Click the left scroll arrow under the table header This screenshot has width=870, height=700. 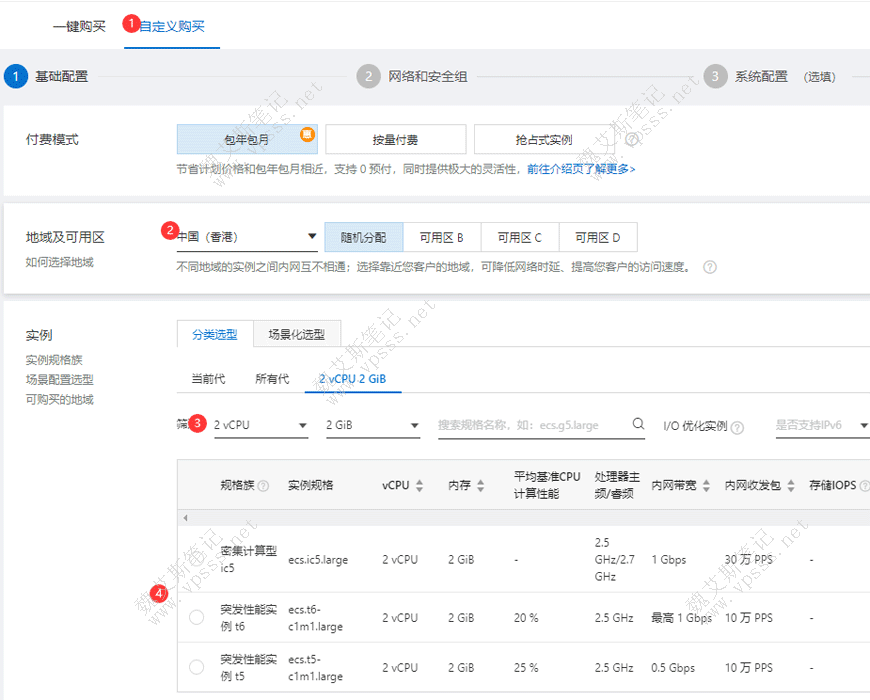click(185, 518)
